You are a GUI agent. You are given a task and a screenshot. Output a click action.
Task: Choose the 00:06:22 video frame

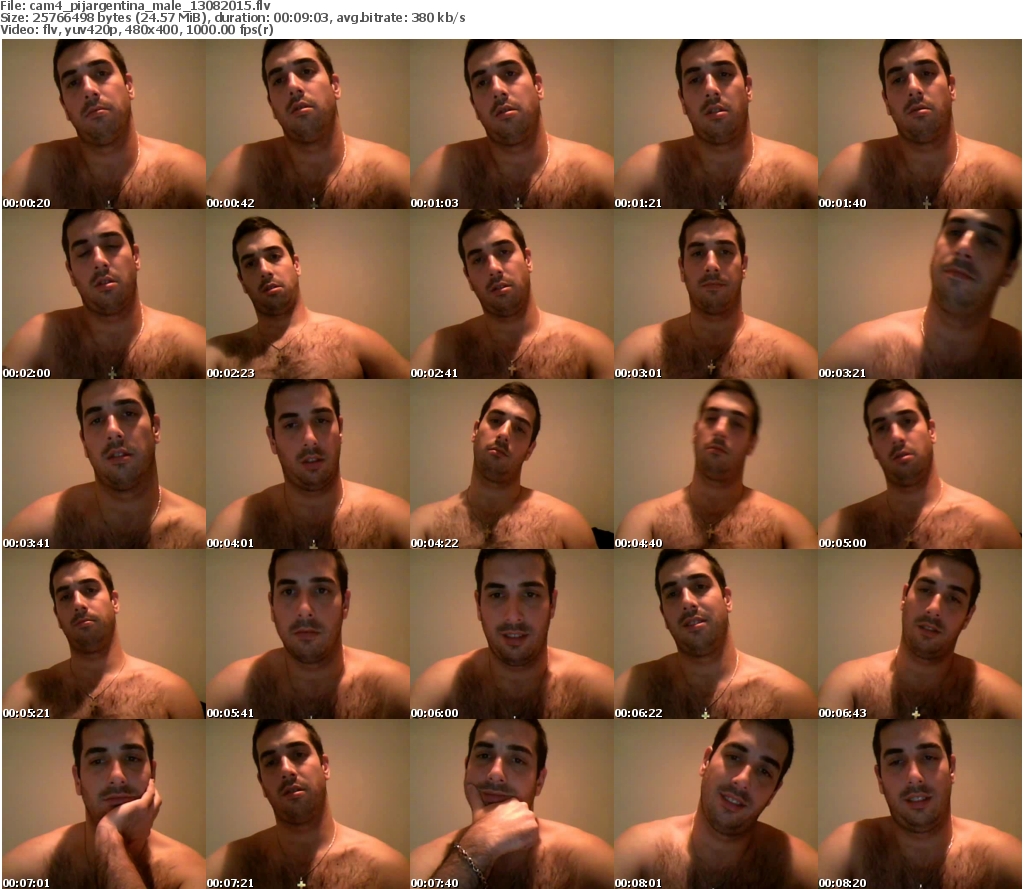[x=716, y=634]
